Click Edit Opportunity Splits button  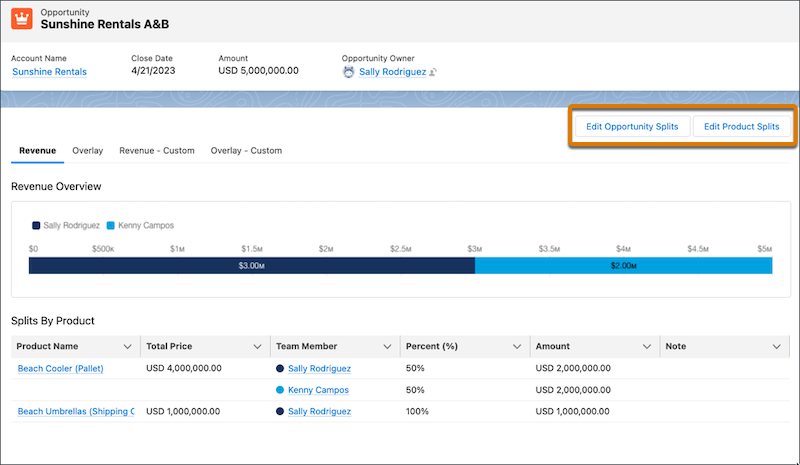(x=632, y=127)
